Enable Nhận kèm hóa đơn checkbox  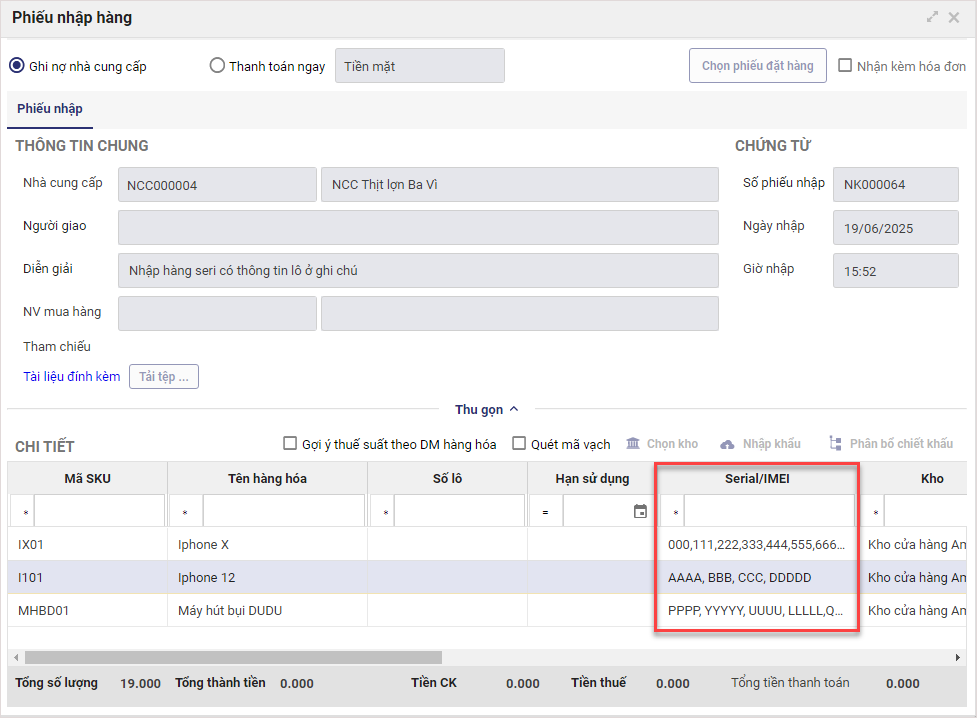point(845,66)
